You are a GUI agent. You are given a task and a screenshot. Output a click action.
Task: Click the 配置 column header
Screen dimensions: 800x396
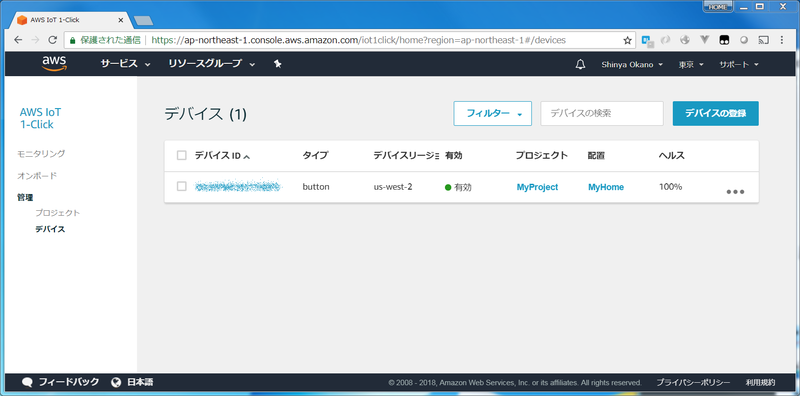(x=596, y=156)
